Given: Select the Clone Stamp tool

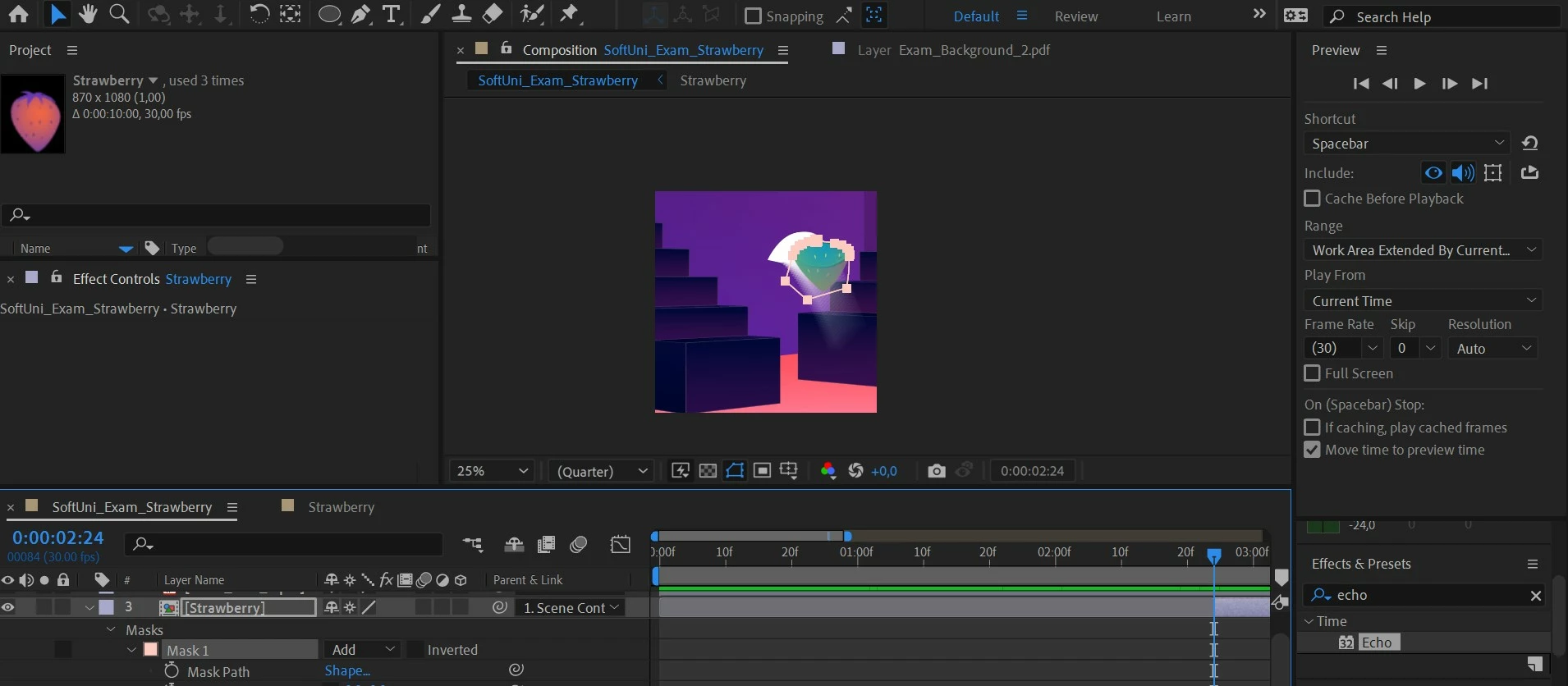Looking at the screenshot, I should [x=461, y=15].
